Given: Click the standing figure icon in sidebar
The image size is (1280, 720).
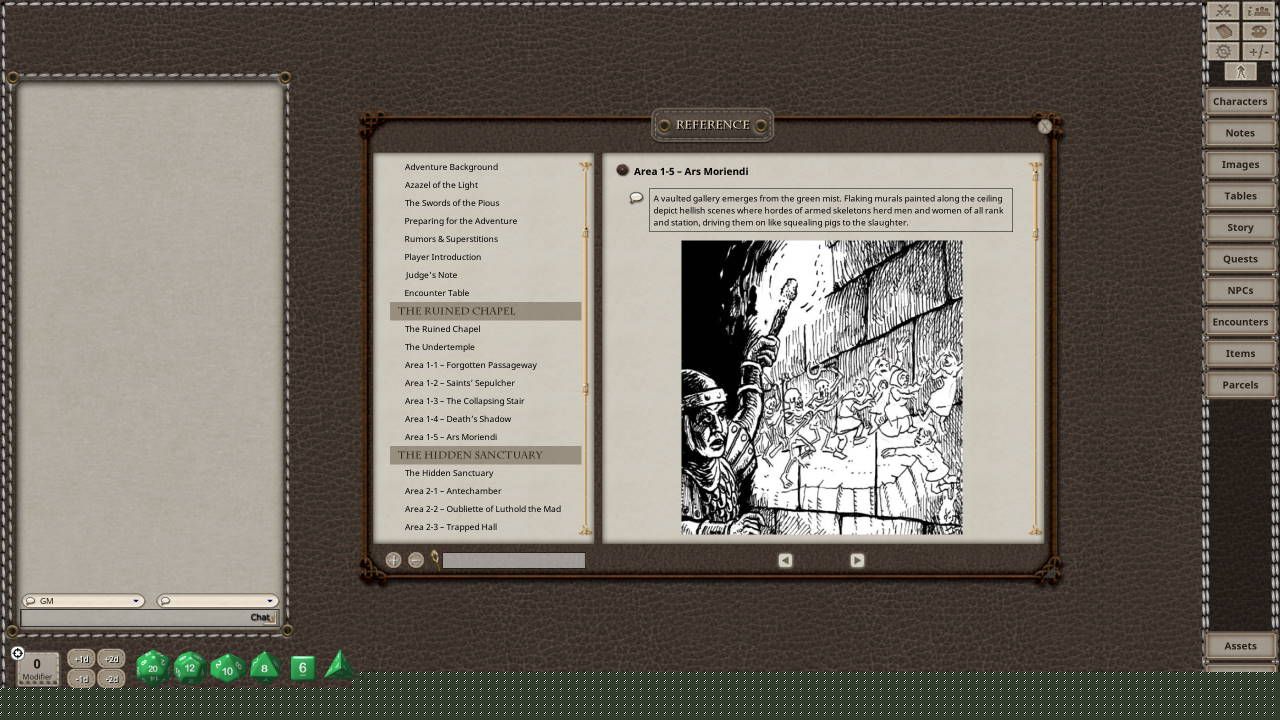Looking at the screenshot, I should tap(1240, 72).
